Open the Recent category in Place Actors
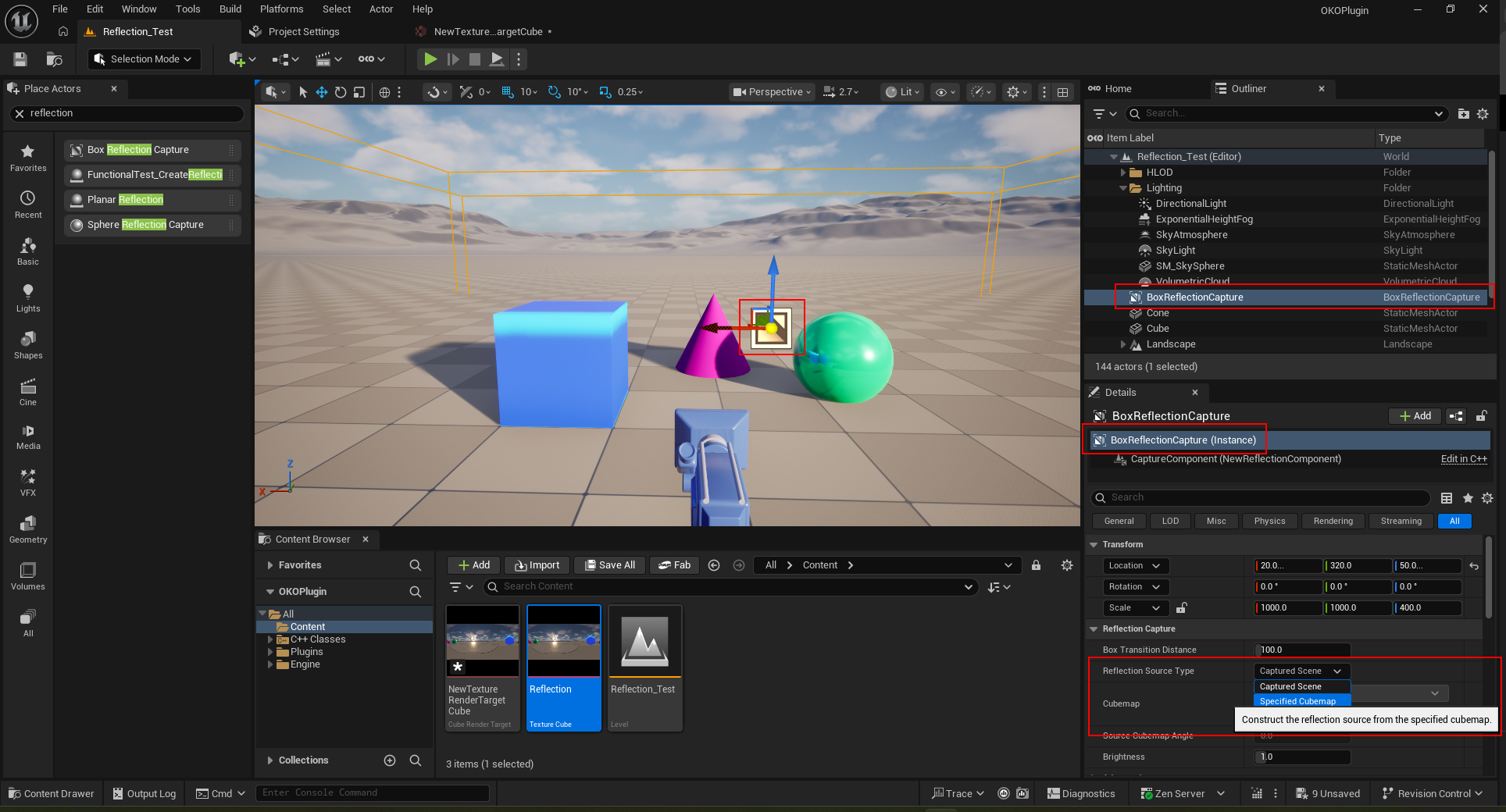 pos(28,205)
